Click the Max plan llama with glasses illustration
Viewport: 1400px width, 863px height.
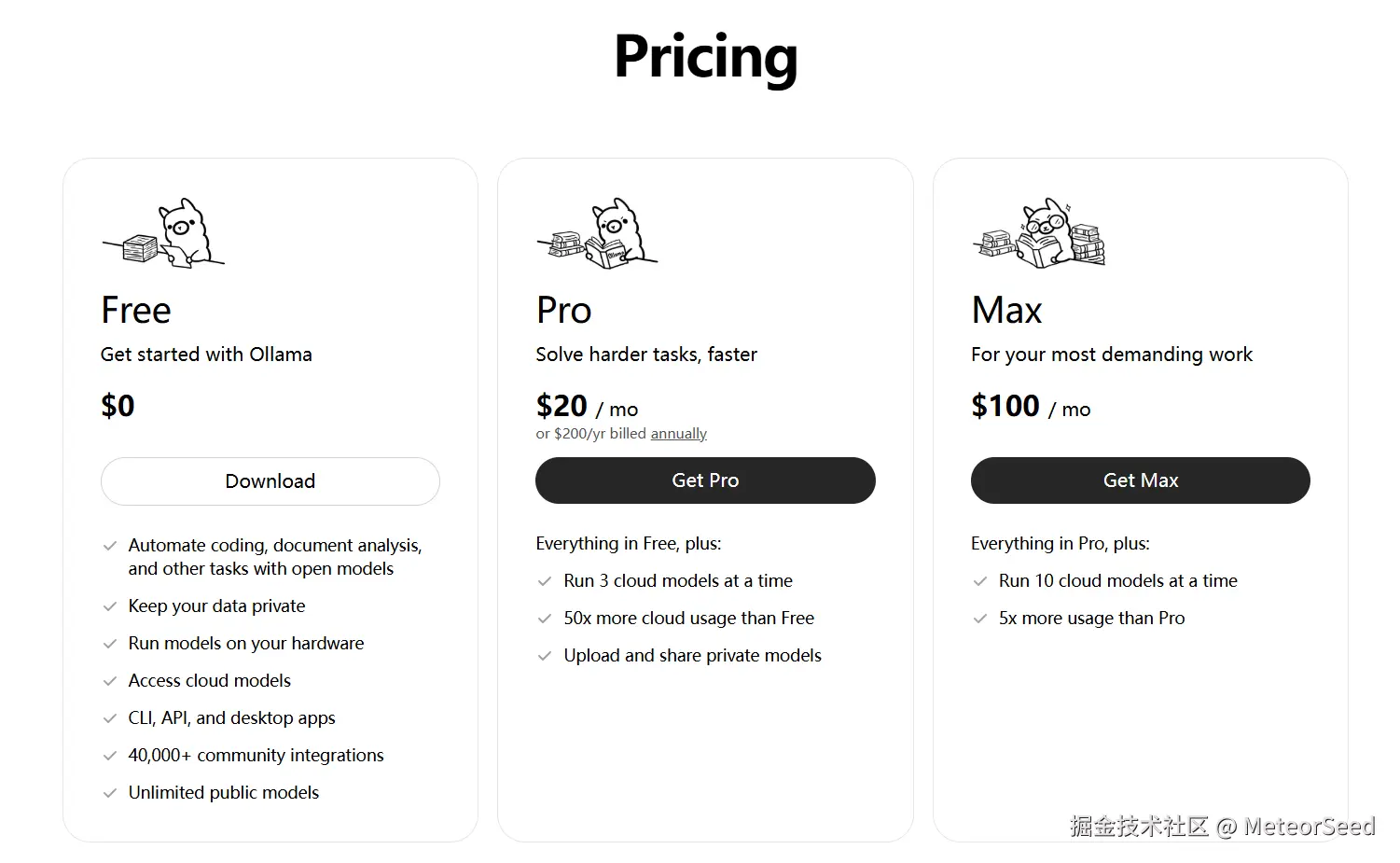[1038, 234]
